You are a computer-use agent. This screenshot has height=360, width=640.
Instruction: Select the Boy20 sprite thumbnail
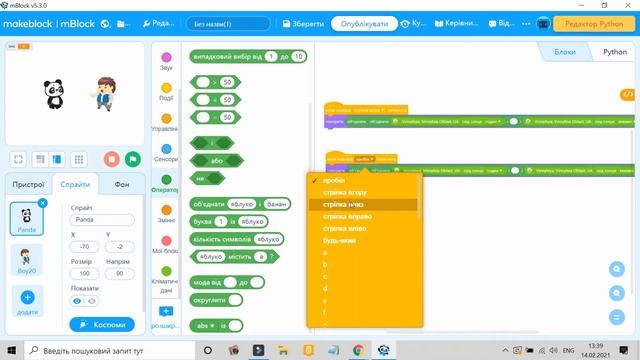(x=27, y=261)
